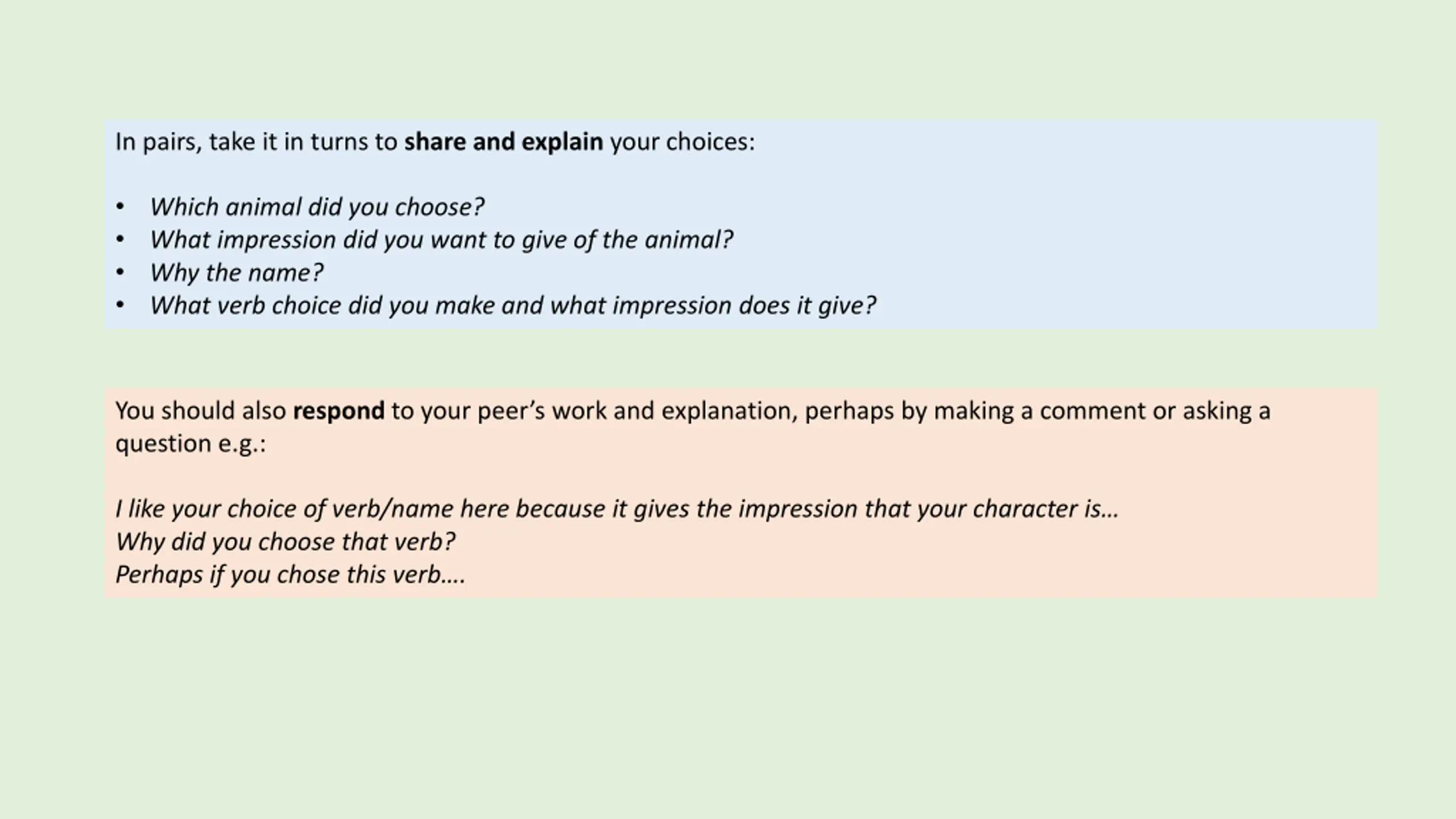Click the bullet dot before 'Why the name?'
This screenshot has height=819, width=1456.
120,273
